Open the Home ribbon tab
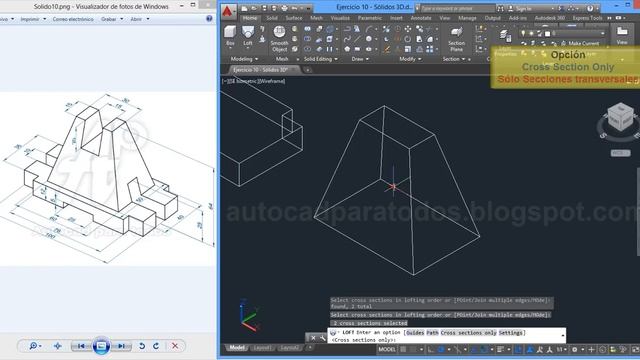The image size is (640, 360). click(250, 18)
